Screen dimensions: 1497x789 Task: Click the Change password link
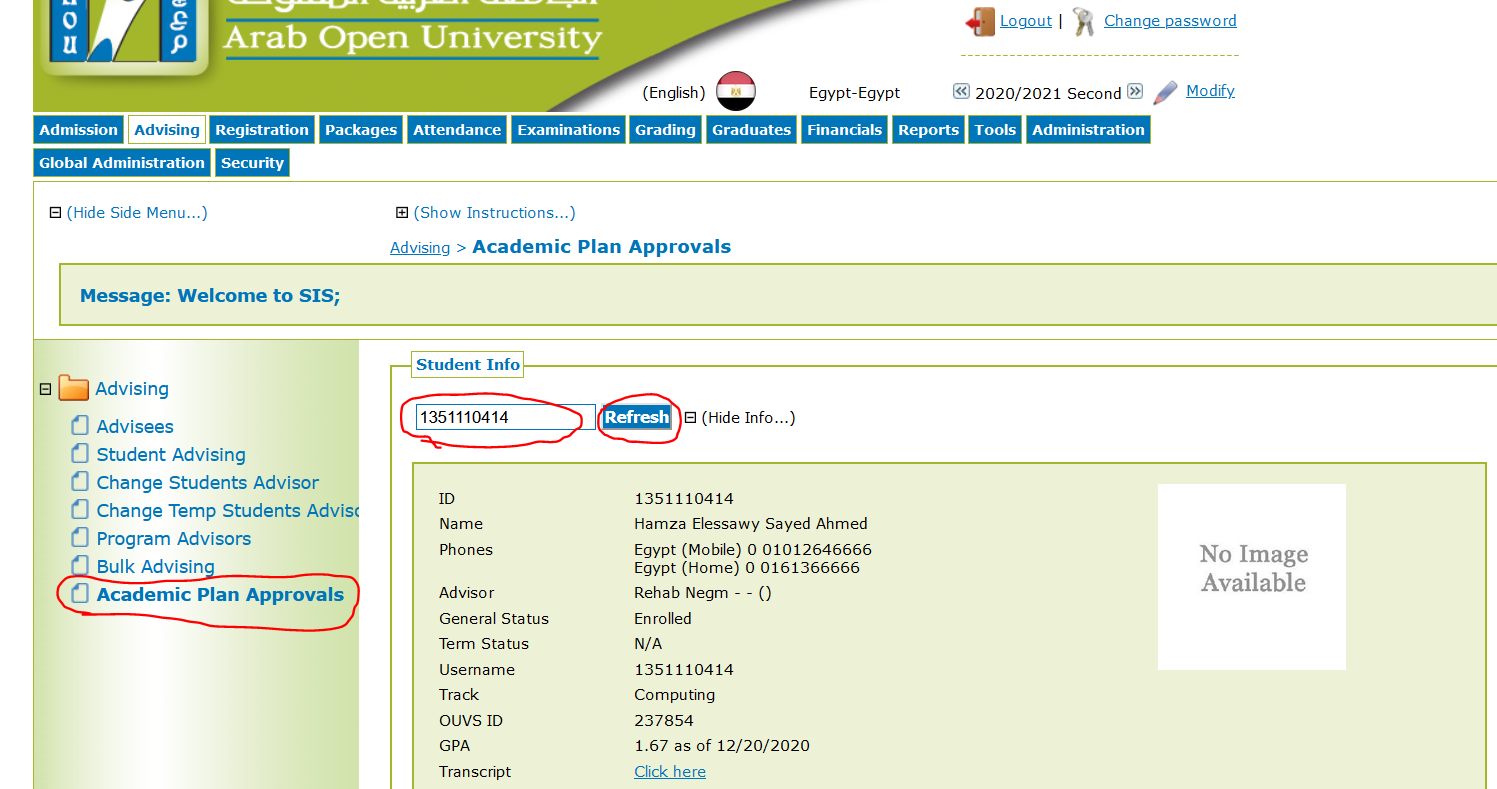click(1170, 21)
